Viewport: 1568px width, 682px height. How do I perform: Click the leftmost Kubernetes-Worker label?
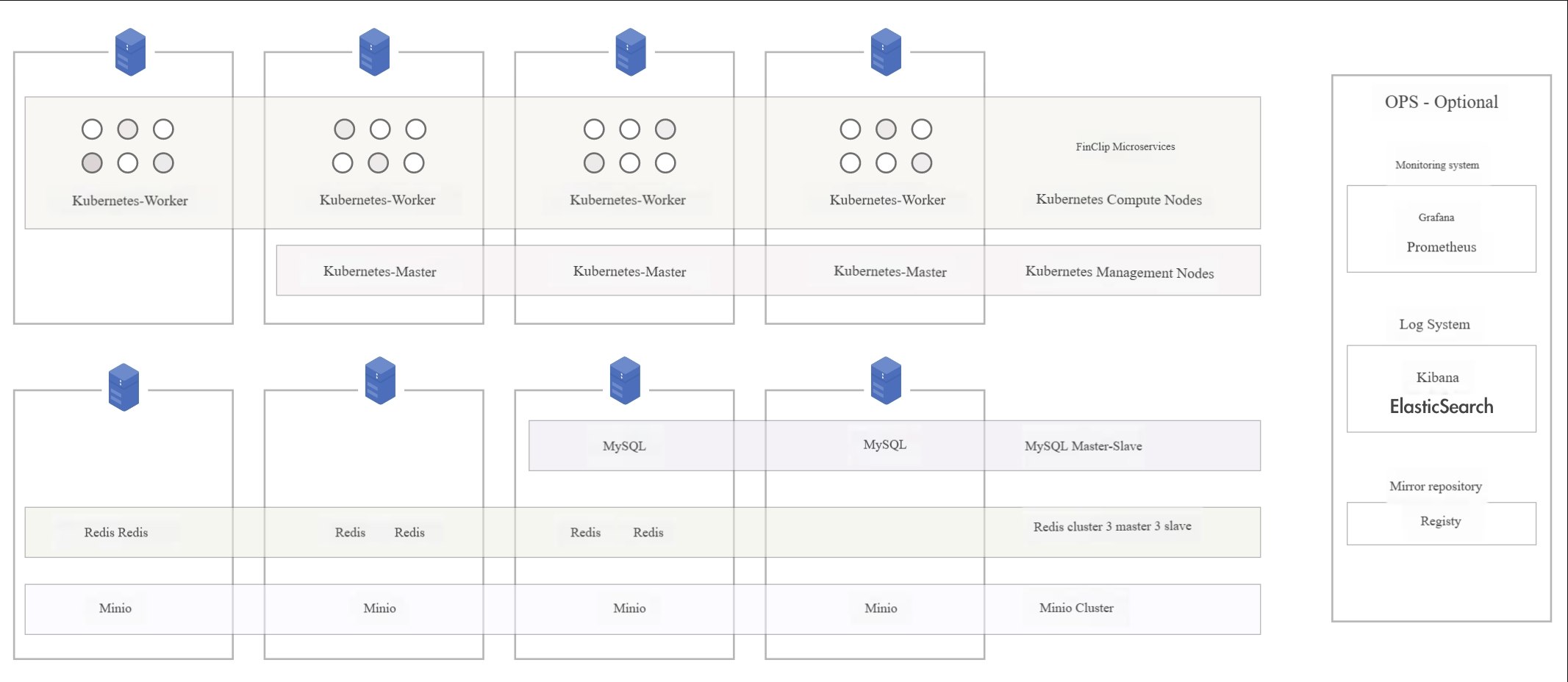[x=129, y=201]
